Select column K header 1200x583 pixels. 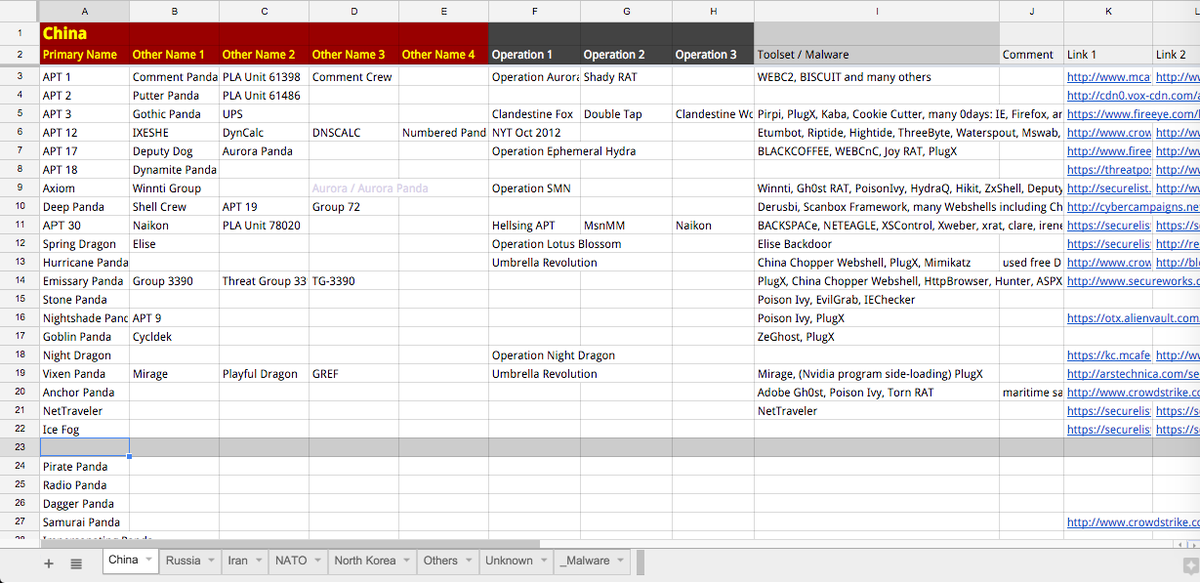pyautogui.click(x=1108, y=11)
